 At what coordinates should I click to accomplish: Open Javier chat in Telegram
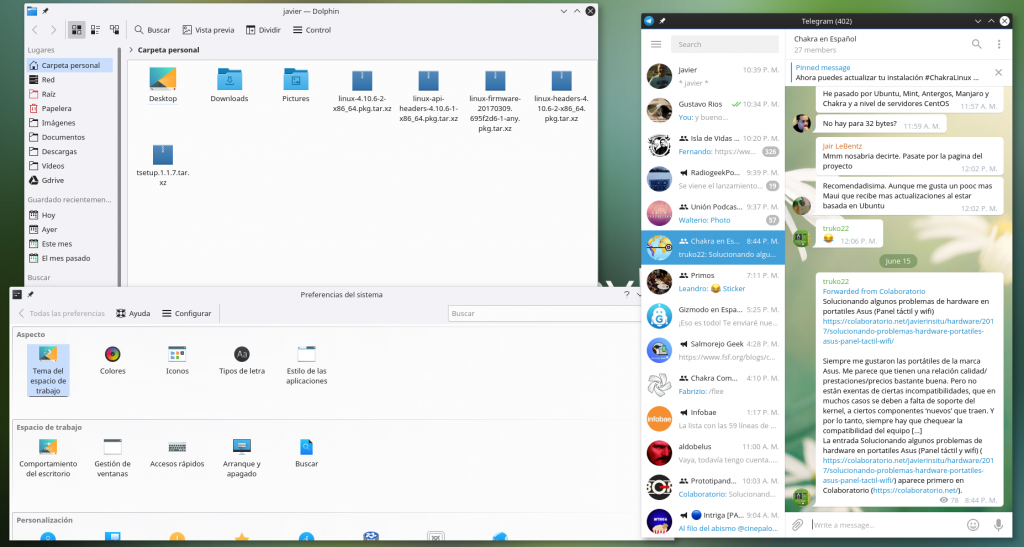click(713, 76)
